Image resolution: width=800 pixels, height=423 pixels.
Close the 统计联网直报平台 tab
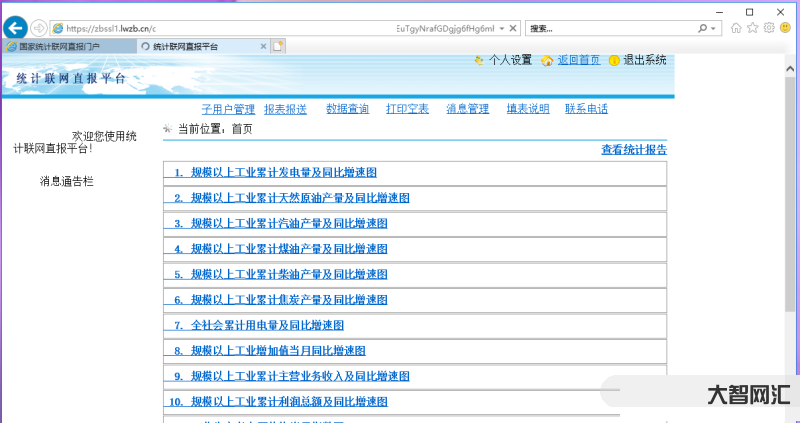click(x=263, y=46)
